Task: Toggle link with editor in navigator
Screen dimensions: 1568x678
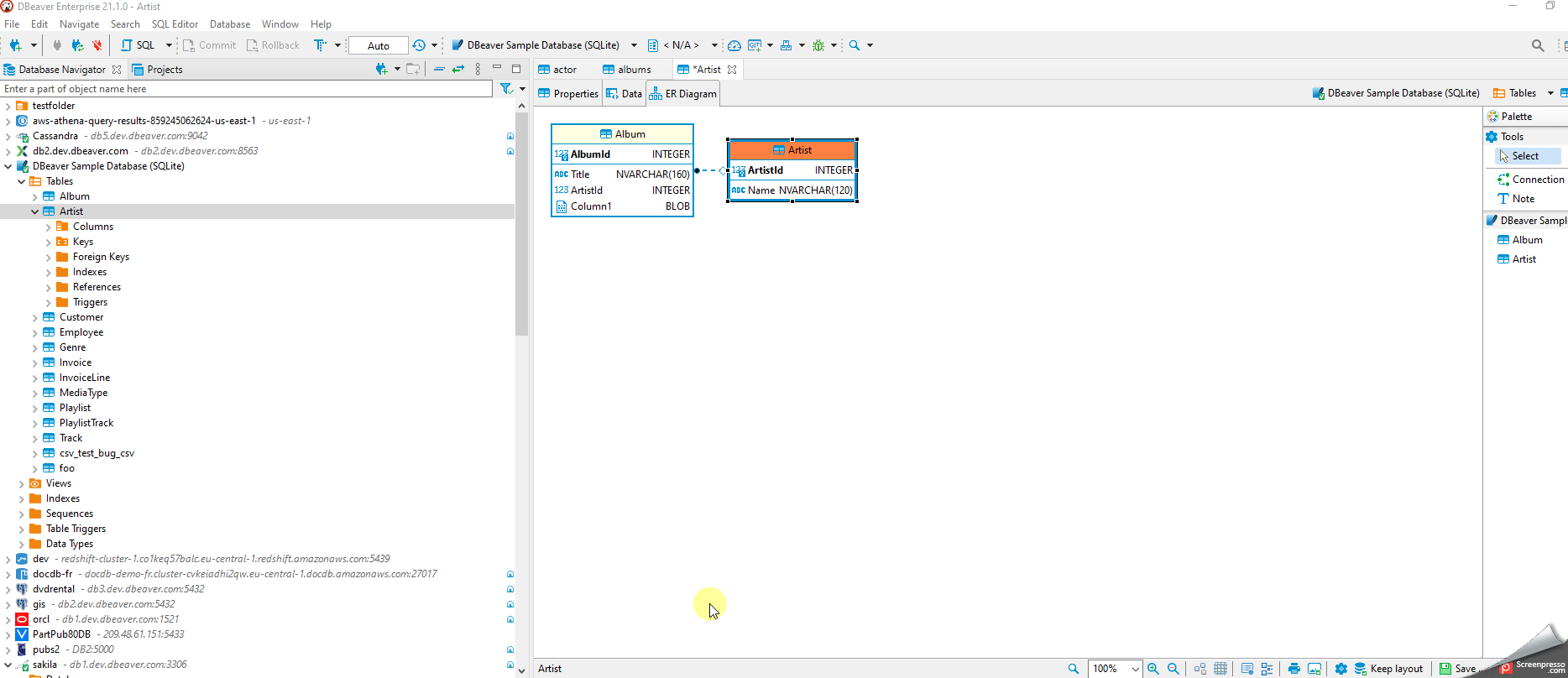Action: click(x=458, y=69)
